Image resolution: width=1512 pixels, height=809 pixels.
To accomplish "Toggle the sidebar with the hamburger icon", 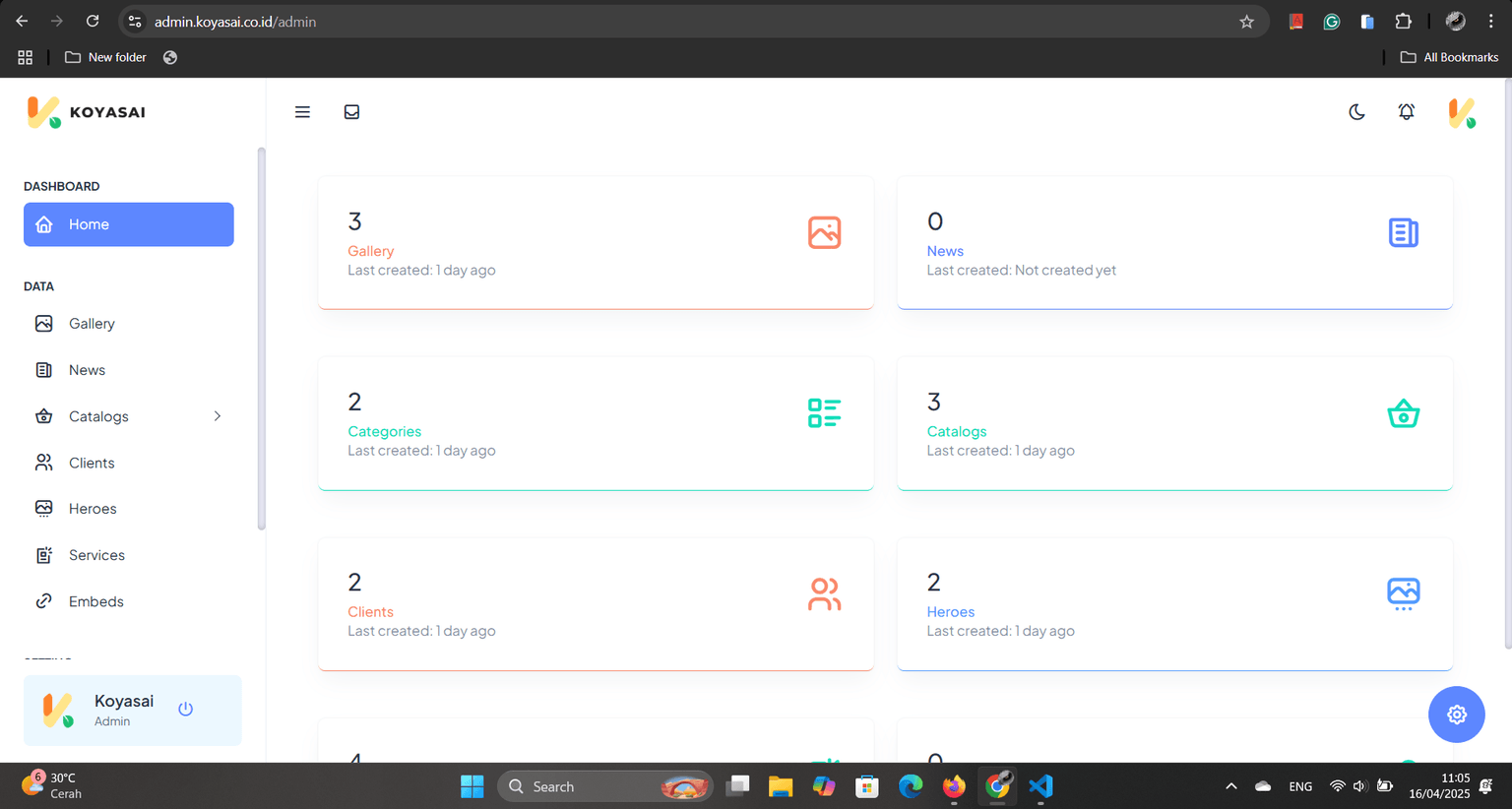I will pos(302,112).
